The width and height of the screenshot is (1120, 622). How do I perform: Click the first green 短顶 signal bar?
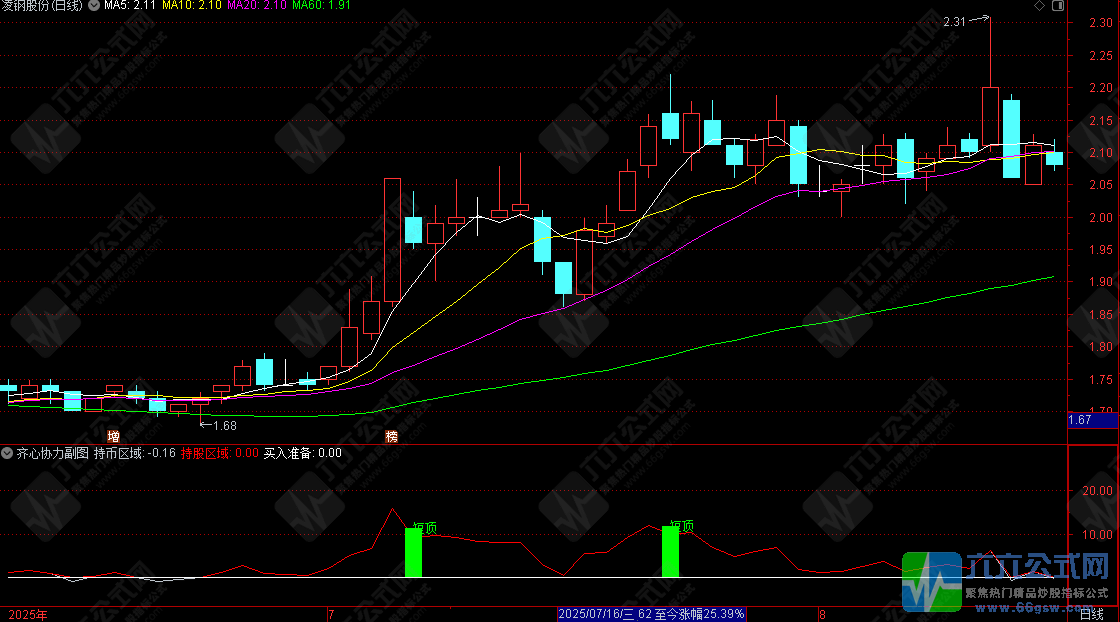tap(413, 552)
